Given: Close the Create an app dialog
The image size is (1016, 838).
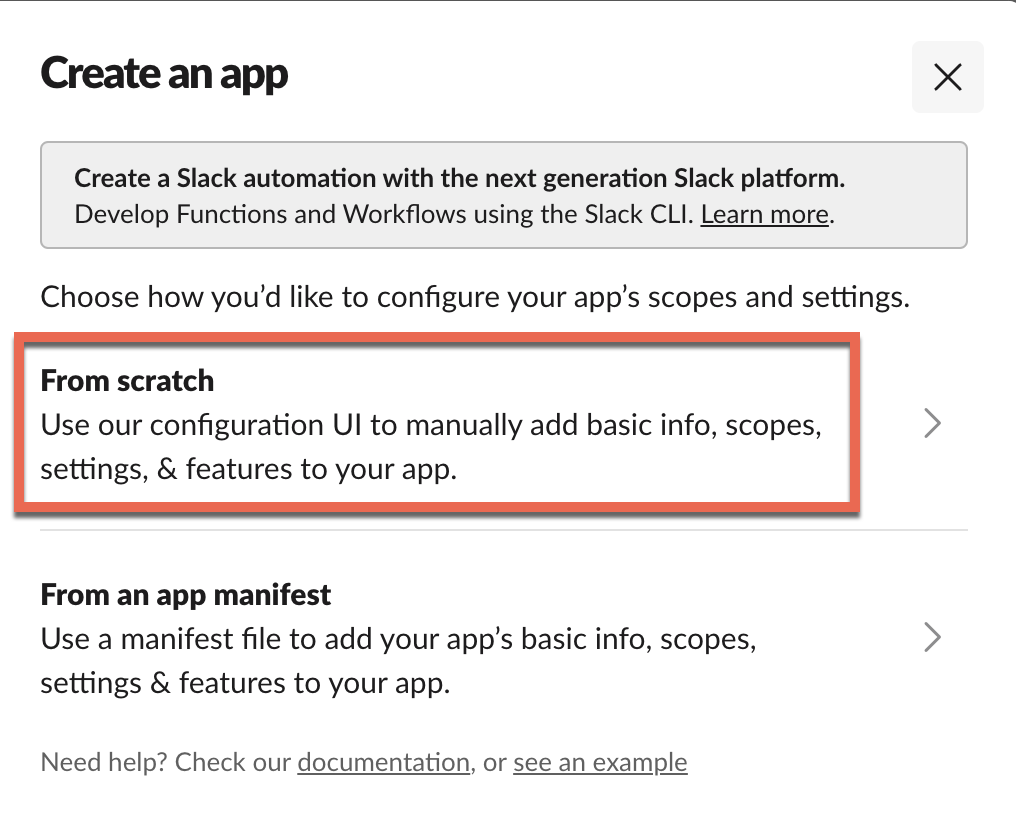Looking at the screenshot, I should pyautogui.click(x=947, y=77).
